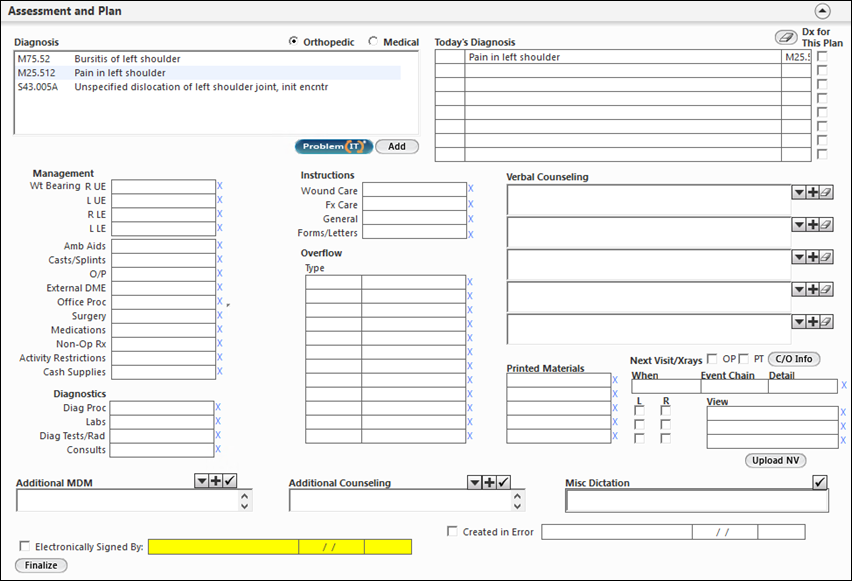Open dropdown for third Verbal Counseling box
Screen dimensions: 852x581
point(799,257)
